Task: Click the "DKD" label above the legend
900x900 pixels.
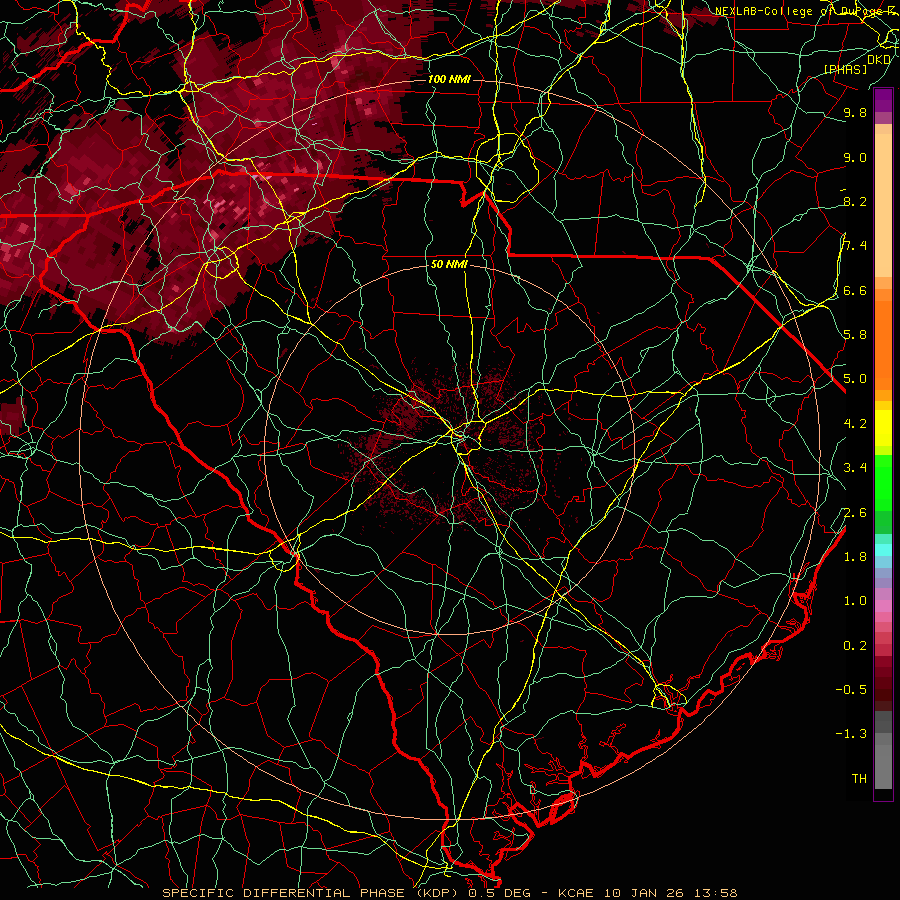Action: click(879, 59)
